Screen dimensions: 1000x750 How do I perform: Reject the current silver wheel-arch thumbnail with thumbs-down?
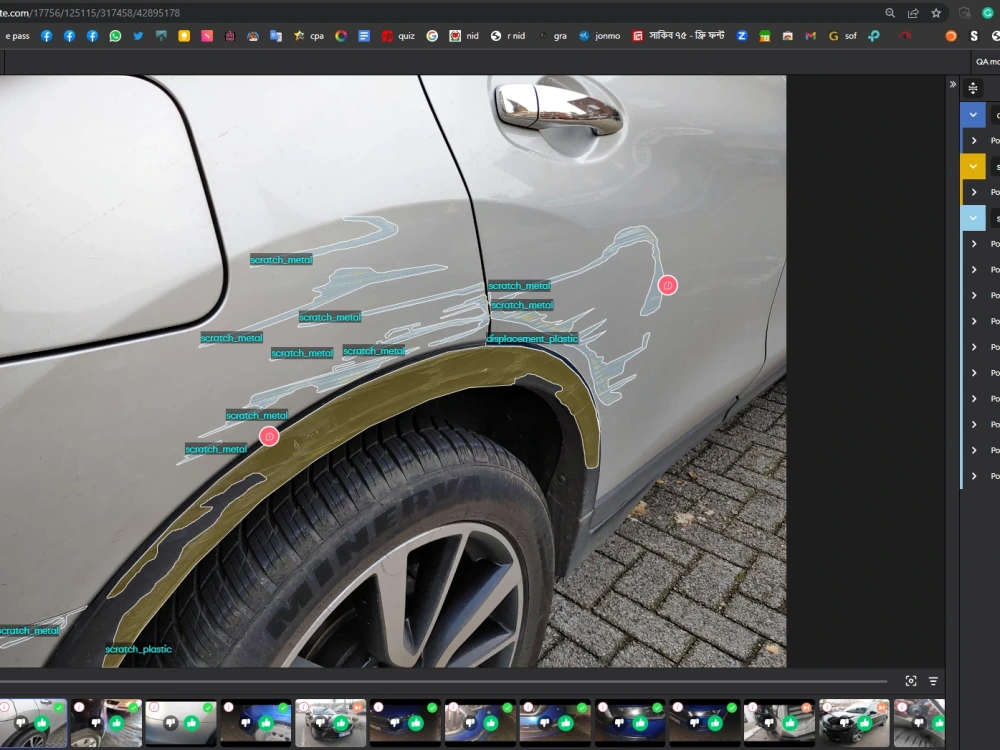click(21, 723)
